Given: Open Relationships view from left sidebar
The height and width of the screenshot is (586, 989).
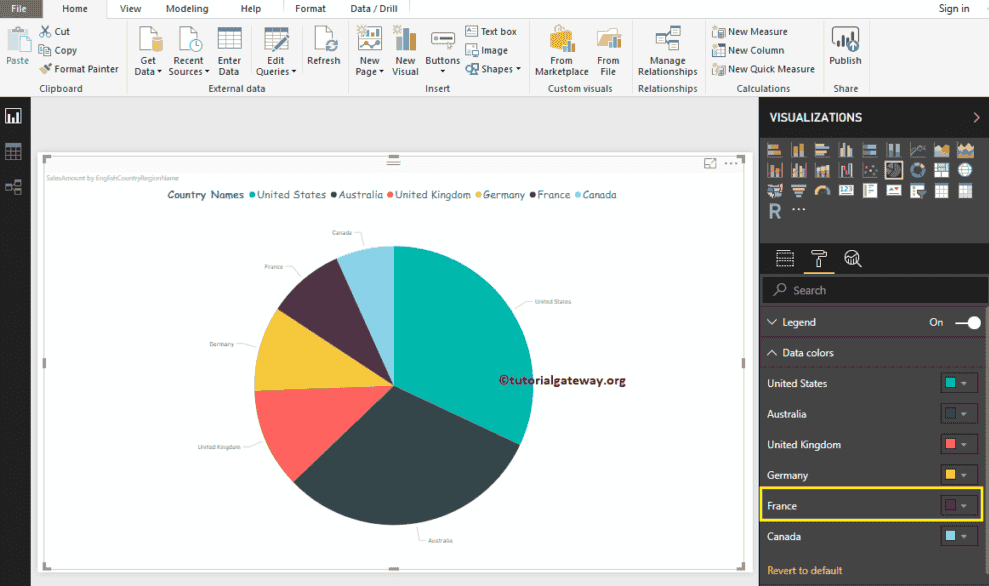Looking at the screenshot, I should click(15, 185).
